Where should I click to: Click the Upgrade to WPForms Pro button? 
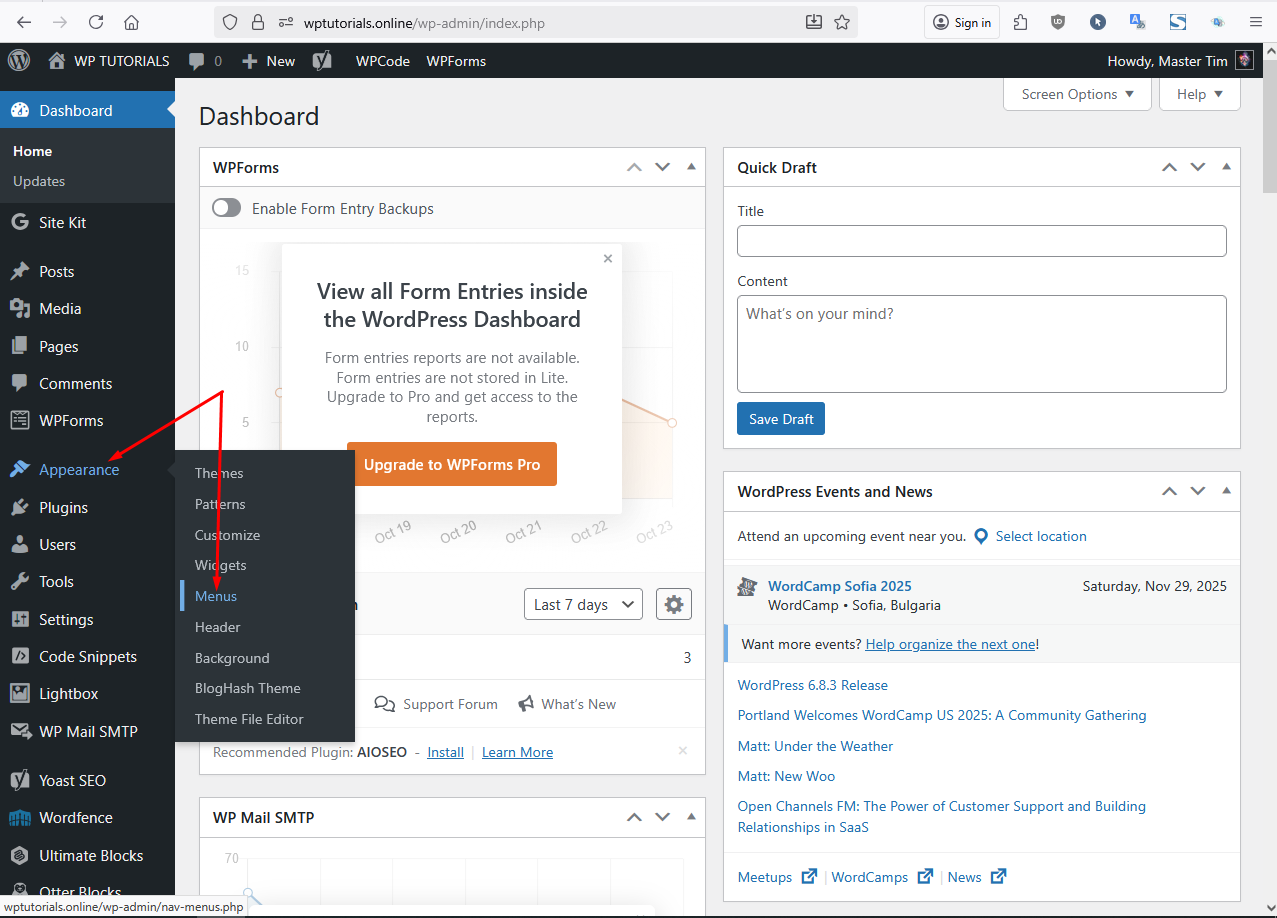pos(452,465)
